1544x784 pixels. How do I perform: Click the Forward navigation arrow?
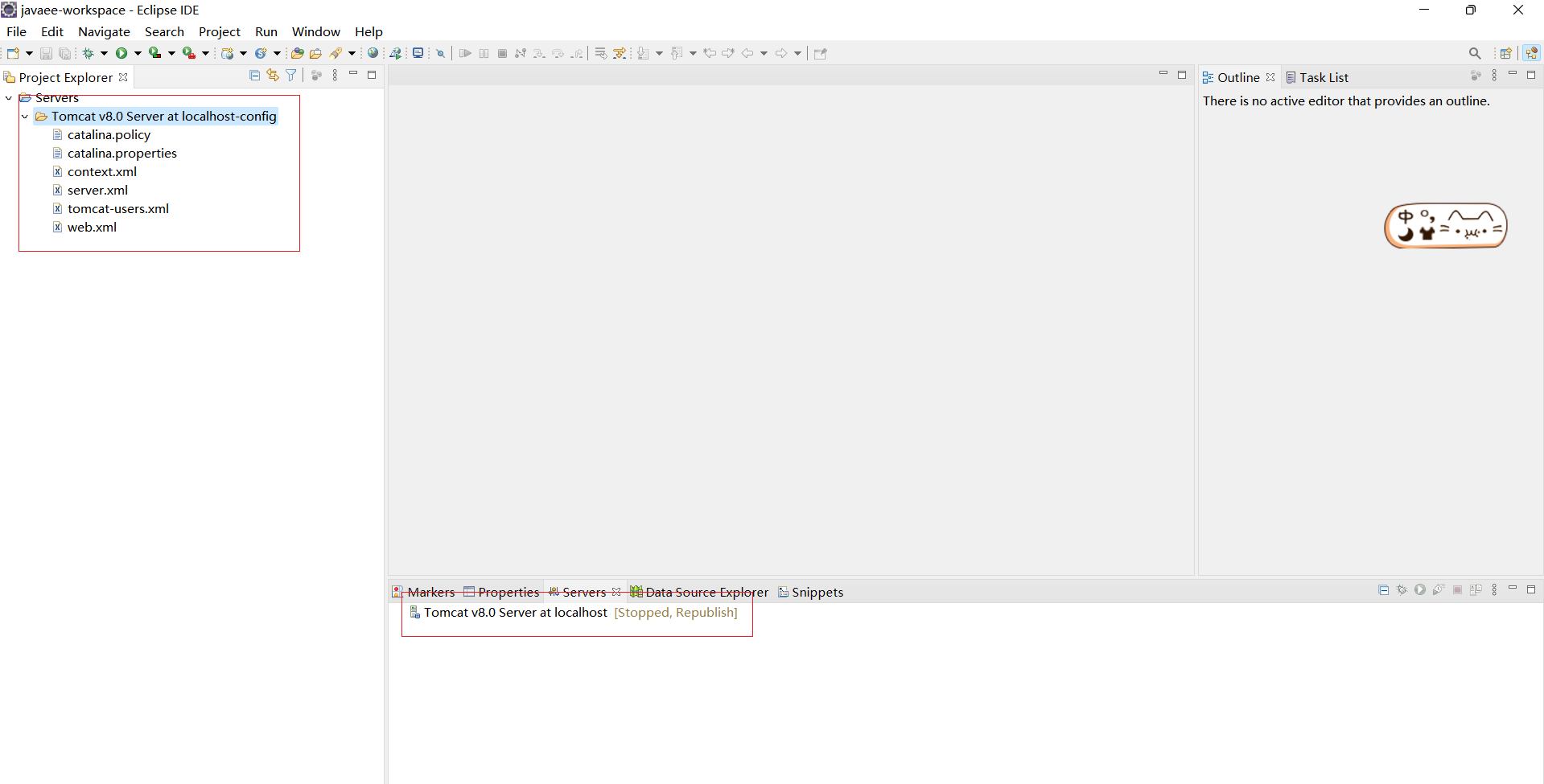coord(781,53)
